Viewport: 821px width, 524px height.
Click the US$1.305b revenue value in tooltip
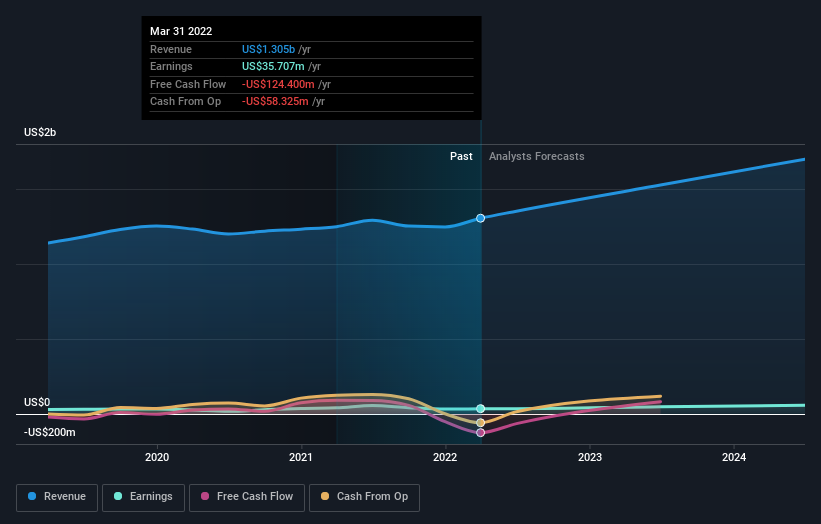point(269,49)
